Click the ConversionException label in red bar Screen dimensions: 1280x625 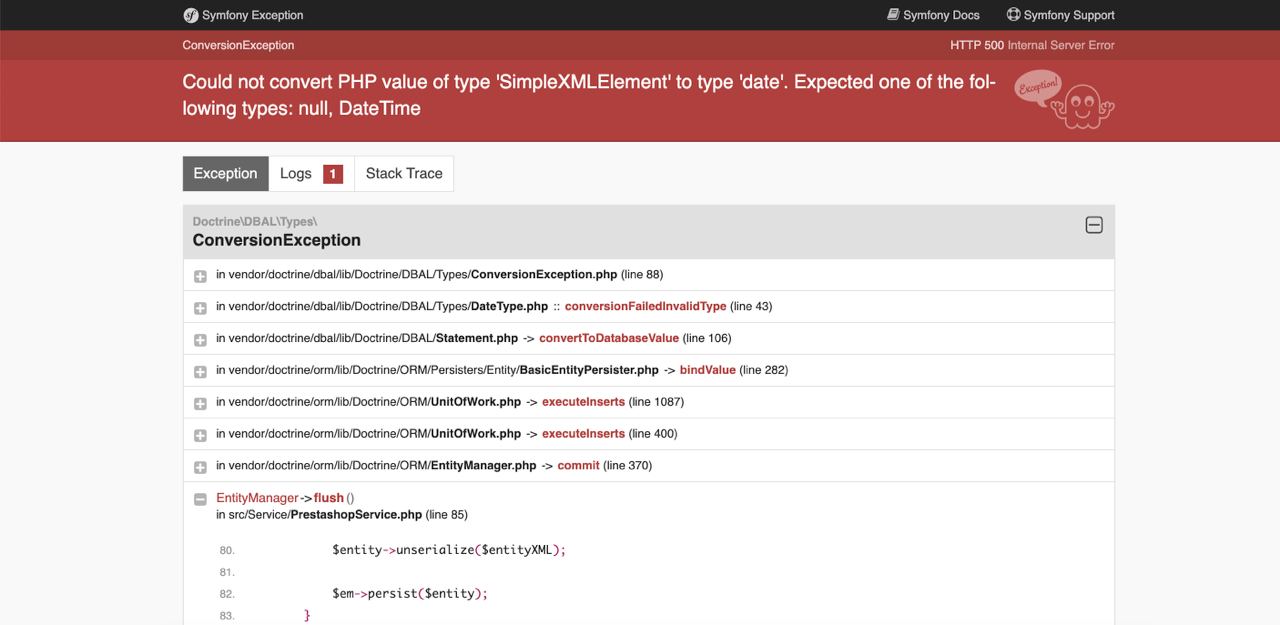(238, 45)
